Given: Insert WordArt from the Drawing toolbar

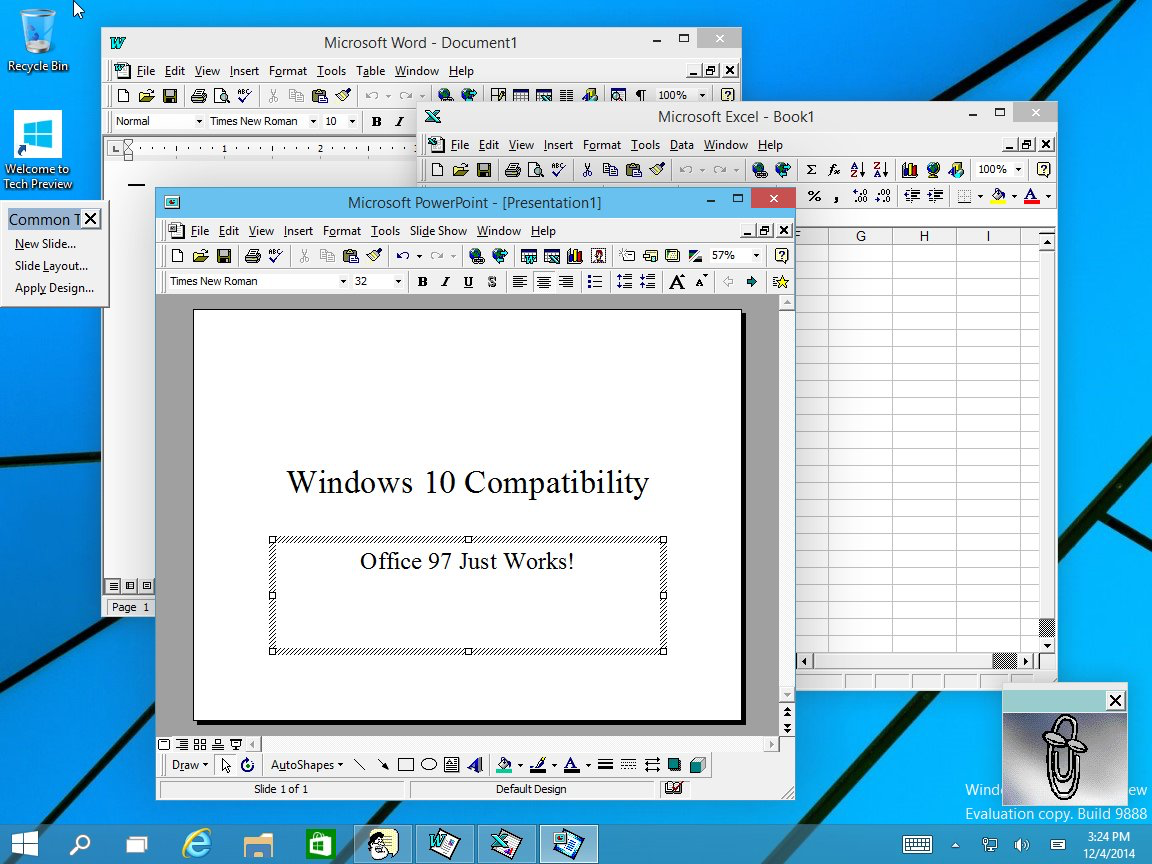Looking at the screenshot, I should [475, 765].
